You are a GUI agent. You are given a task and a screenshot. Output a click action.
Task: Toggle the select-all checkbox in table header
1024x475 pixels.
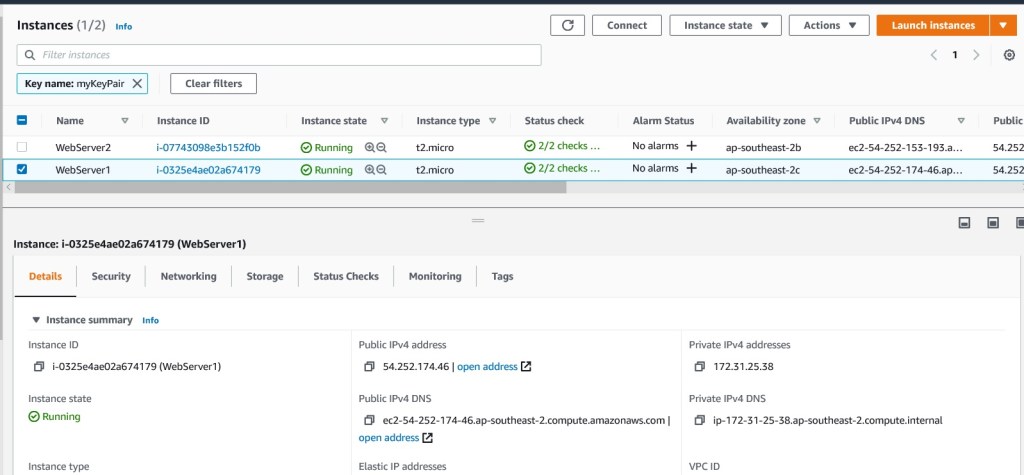click(x=22, y=120)
